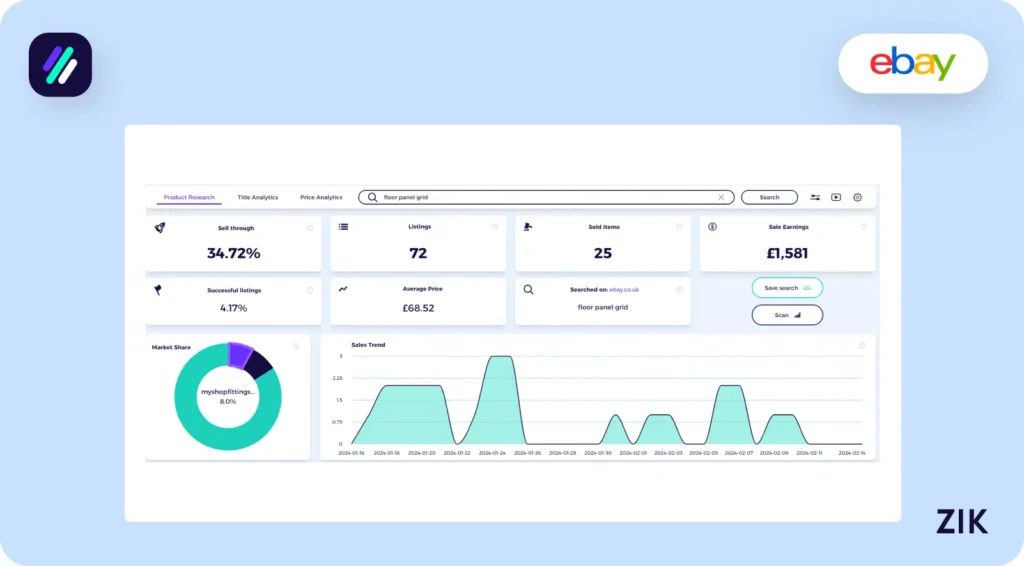Open the filter sliders icon beside Search
Image resolution: width=1024 pixels, height=566 pixels.
pyautogui.click(x=815, y=198)
